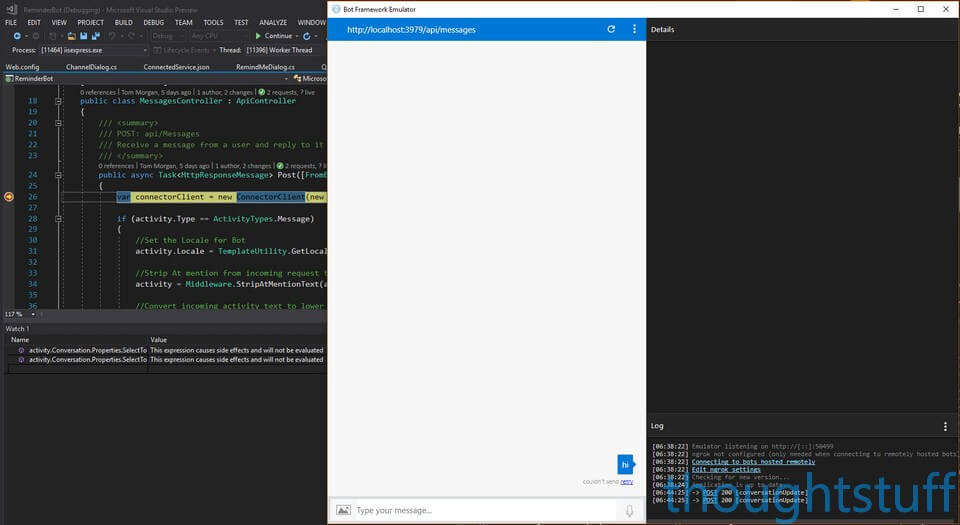Click the first POST link in the log
The image size is (960, 525).
coord(709,493)
